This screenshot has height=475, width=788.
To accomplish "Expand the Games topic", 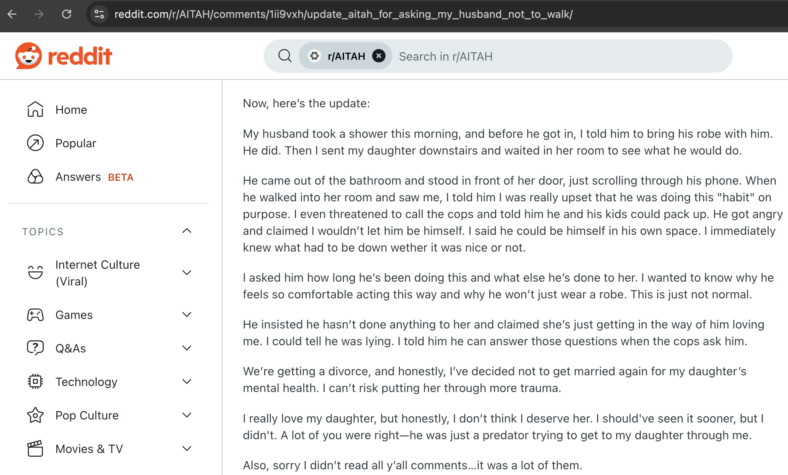I will [186, 315].
